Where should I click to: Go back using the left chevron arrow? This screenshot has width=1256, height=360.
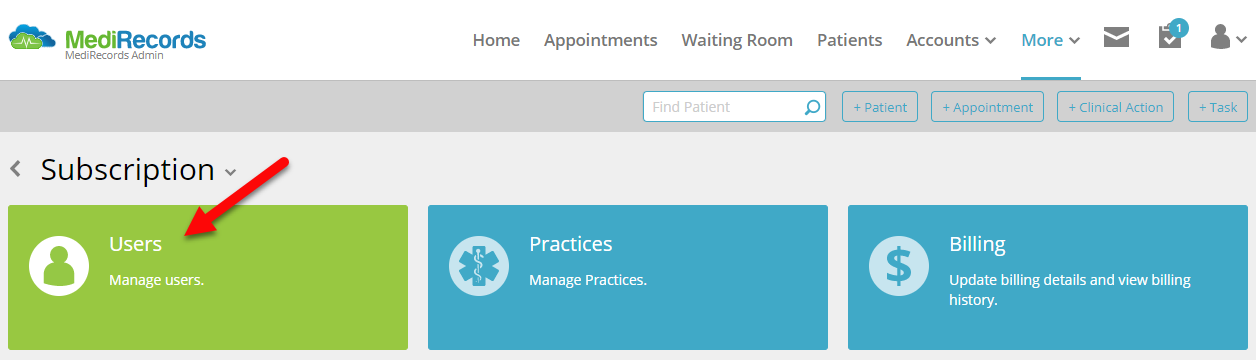coord(15,169)
